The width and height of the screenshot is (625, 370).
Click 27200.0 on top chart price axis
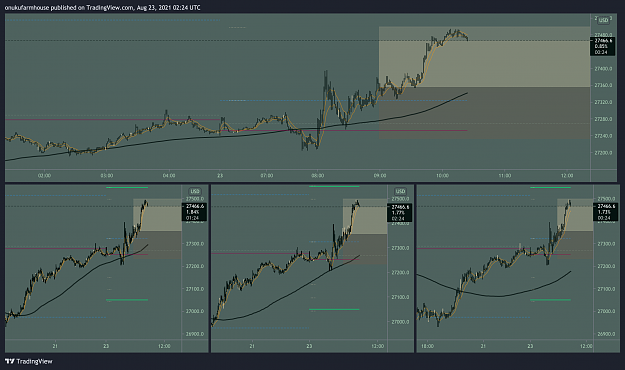click(603, 153)
